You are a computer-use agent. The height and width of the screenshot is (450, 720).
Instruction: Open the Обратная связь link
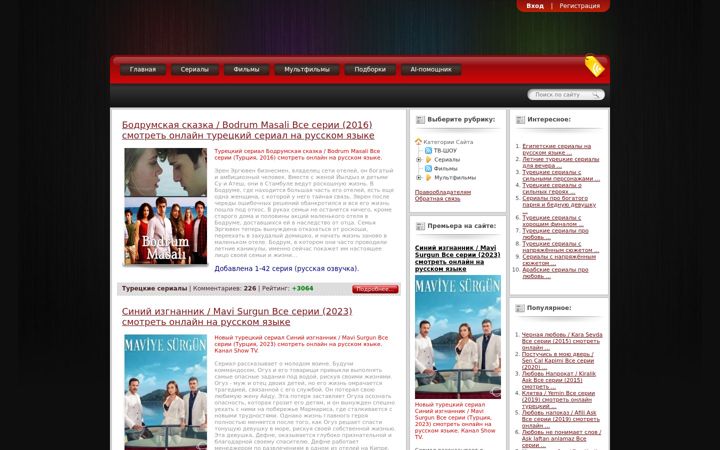[437, 199]
